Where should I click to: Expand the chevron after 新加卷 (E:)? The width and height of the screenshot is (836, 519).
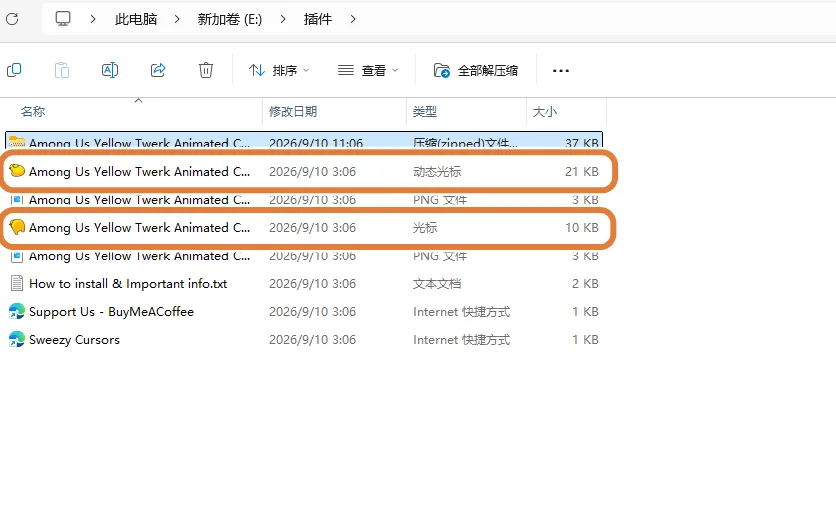tap(283, 19)
